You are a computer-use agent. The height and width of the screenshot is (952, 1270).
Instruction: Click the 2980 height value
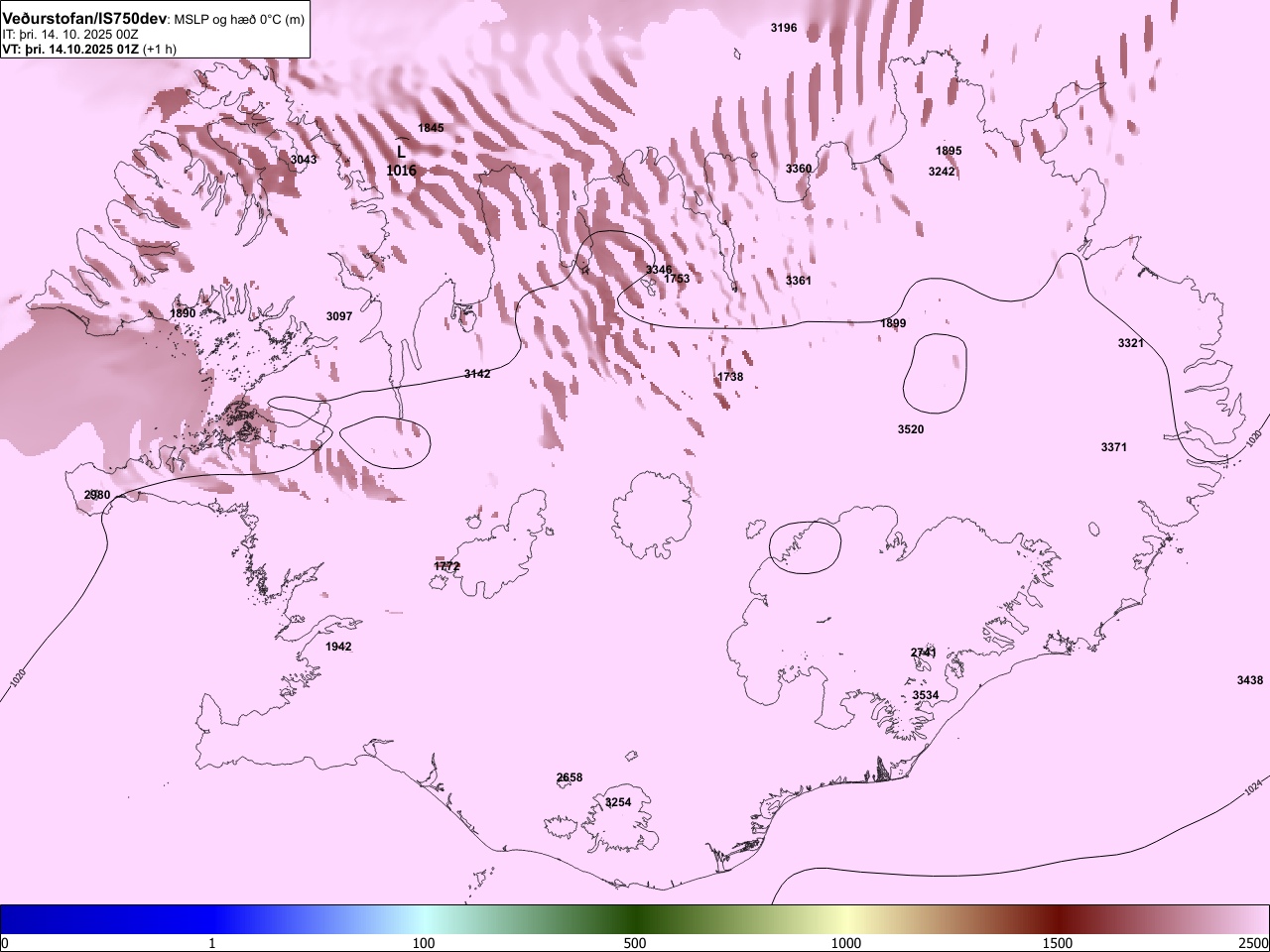click(97, 495)
